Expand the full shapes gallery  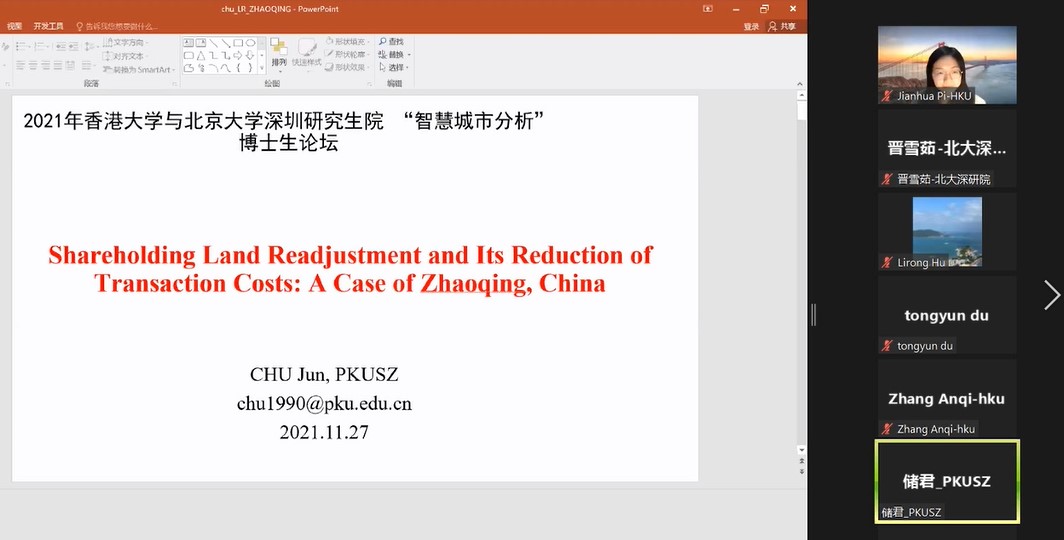(262, 68)
